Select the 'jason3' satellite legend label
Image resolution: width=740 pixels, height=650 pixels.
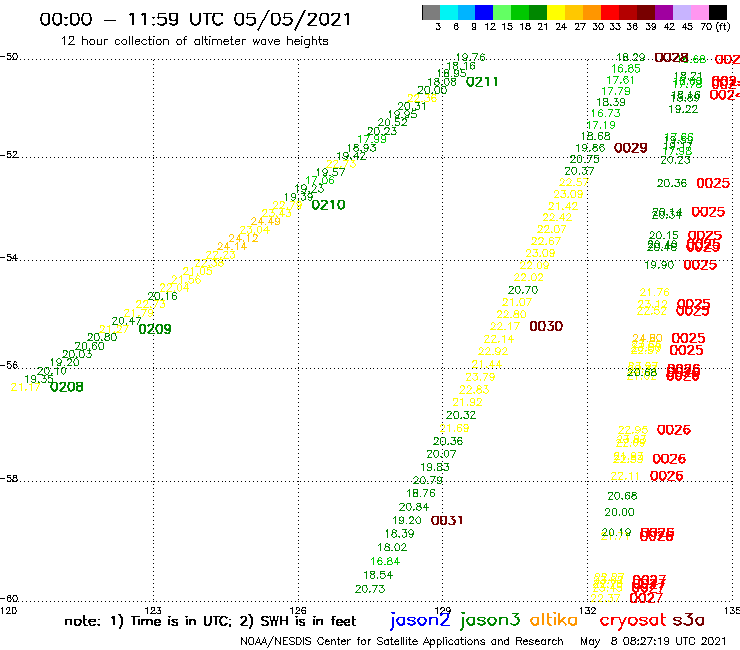[x=490, y=620]
